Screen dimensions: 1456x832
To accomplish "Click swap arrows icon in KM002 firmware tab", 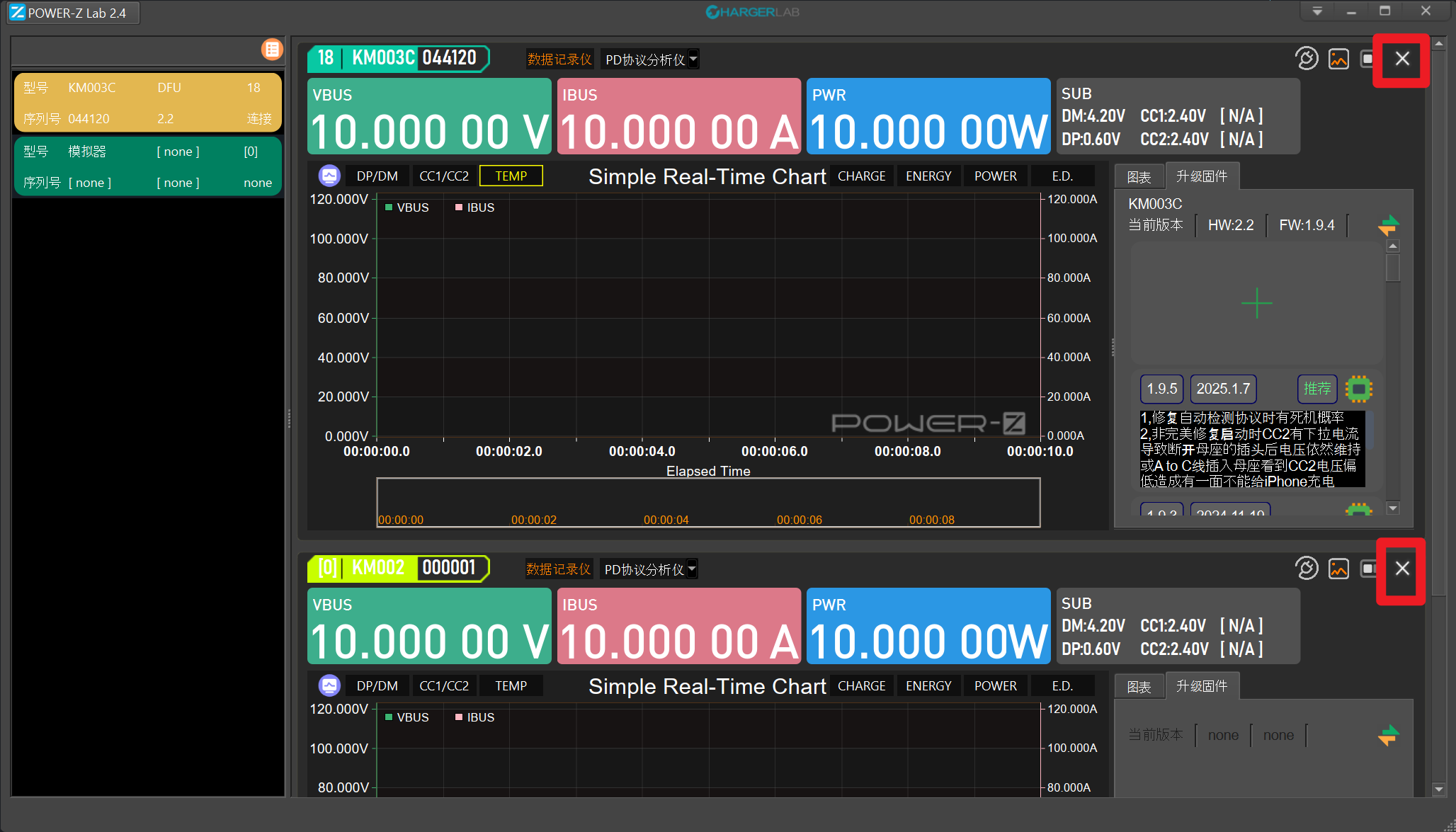I will pos(1388,735).
